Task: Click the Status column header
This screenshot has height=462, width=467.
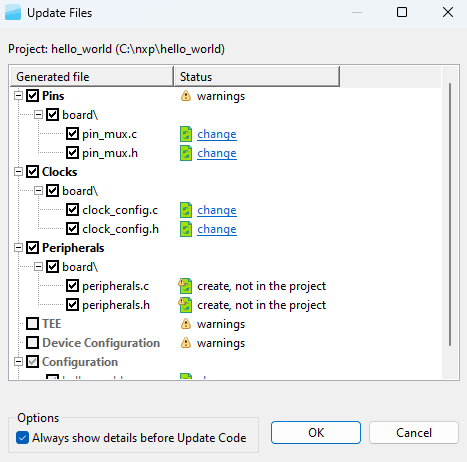Action: pyautogui.click(x=257, y=77)
